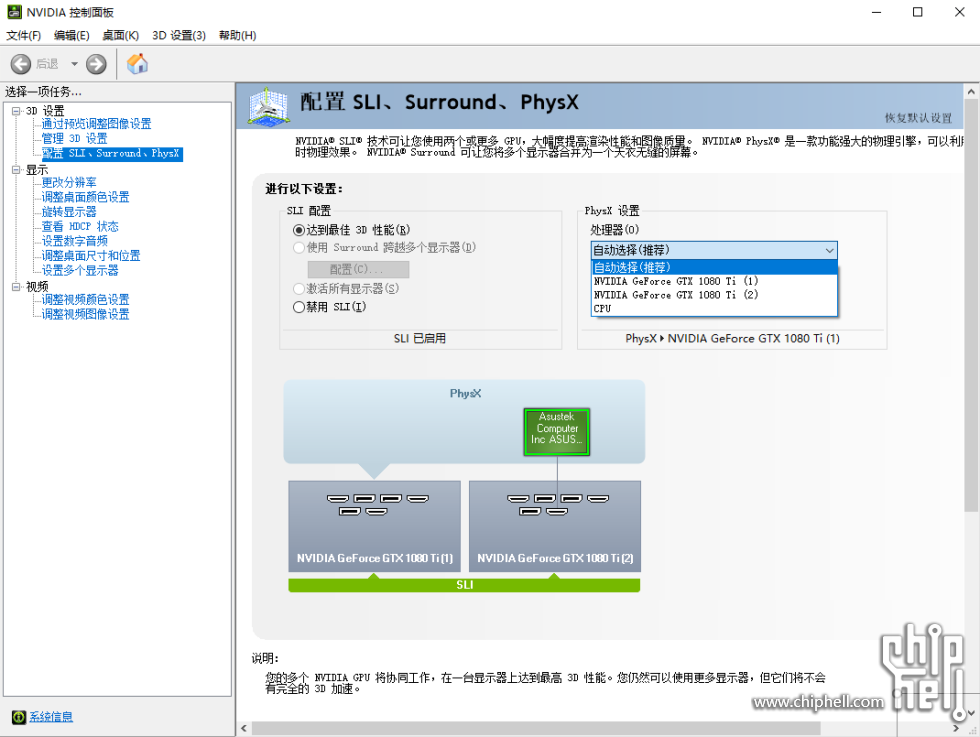Collapse the 显示 tree node
Screen dimensions: 980x737
(x=16, y=170)
